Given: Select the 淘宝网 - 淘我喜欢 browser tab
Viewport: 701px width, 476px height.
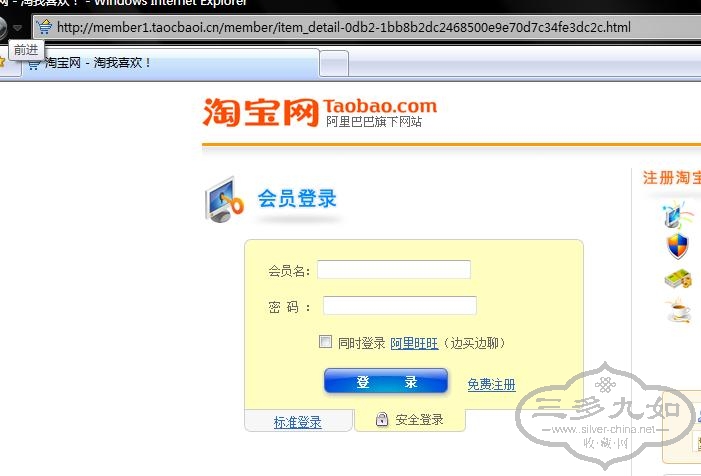Looking at the screenshot, I should tap(172, 63).
